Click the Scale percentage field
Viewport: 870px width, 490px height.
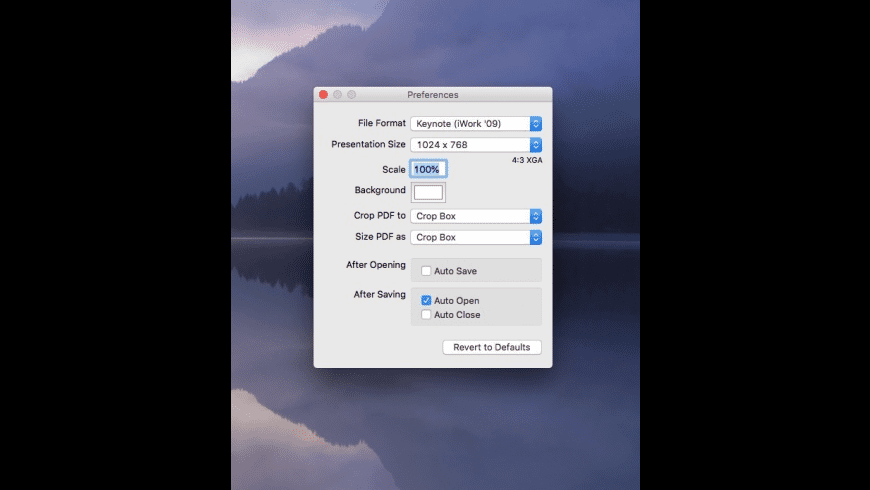[428, 169]
